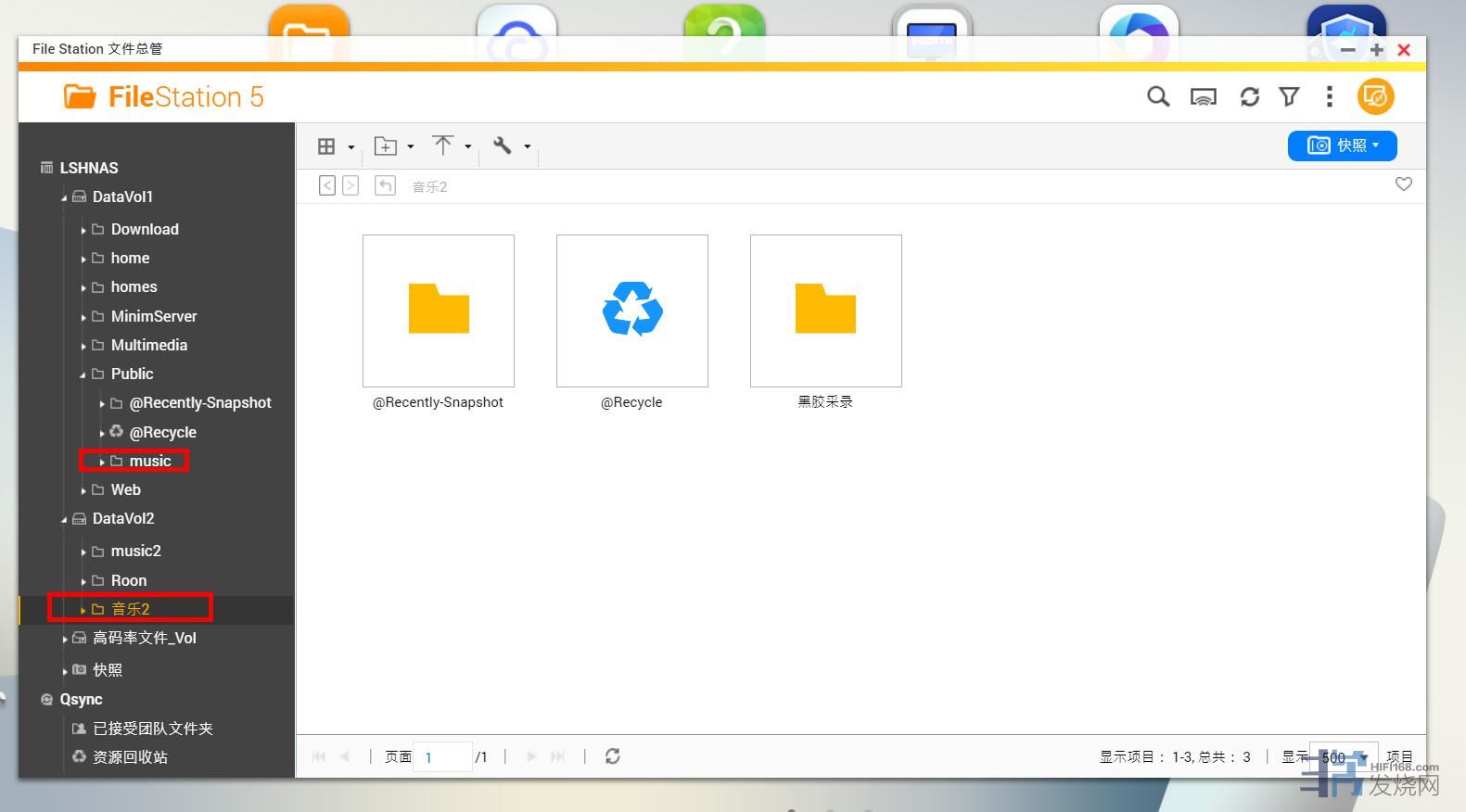Expand the Multimedia folder in the tree
This screenshot has height=812, width=1466.
(83, 346)
